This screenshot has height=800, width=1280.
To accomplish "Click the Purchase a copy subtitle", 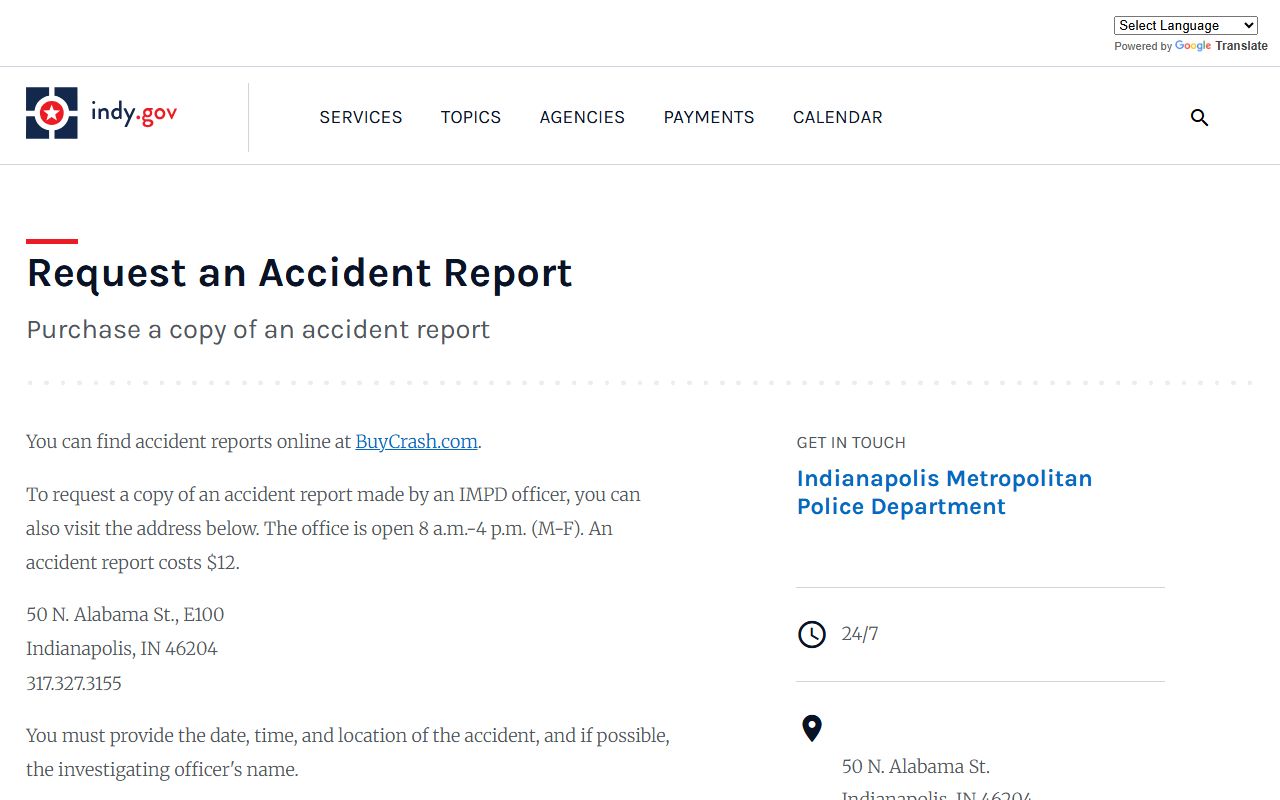I will pos(258,330).
